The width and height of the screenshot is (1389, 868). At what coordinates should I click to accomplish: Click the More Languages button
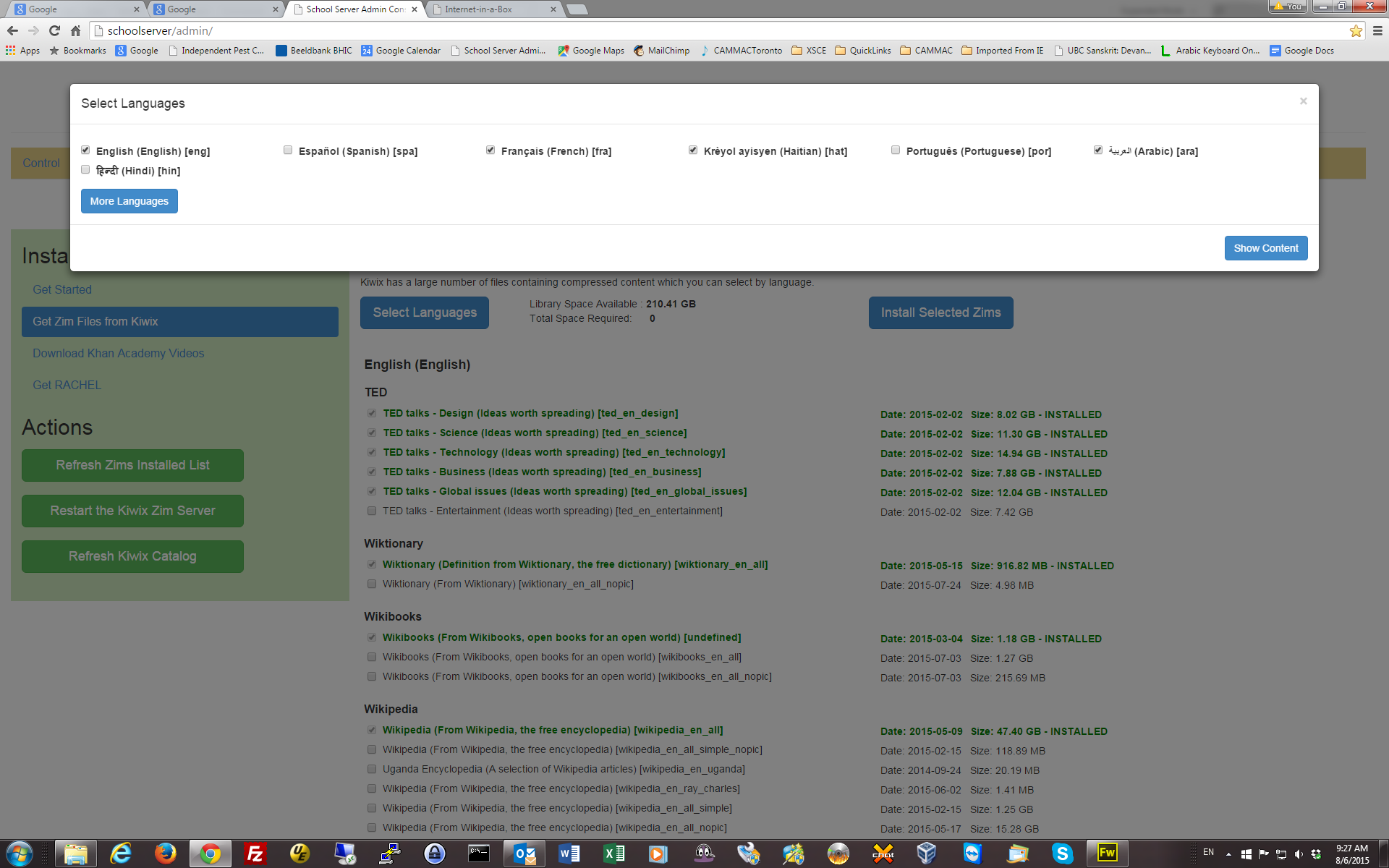click(129, 201)
